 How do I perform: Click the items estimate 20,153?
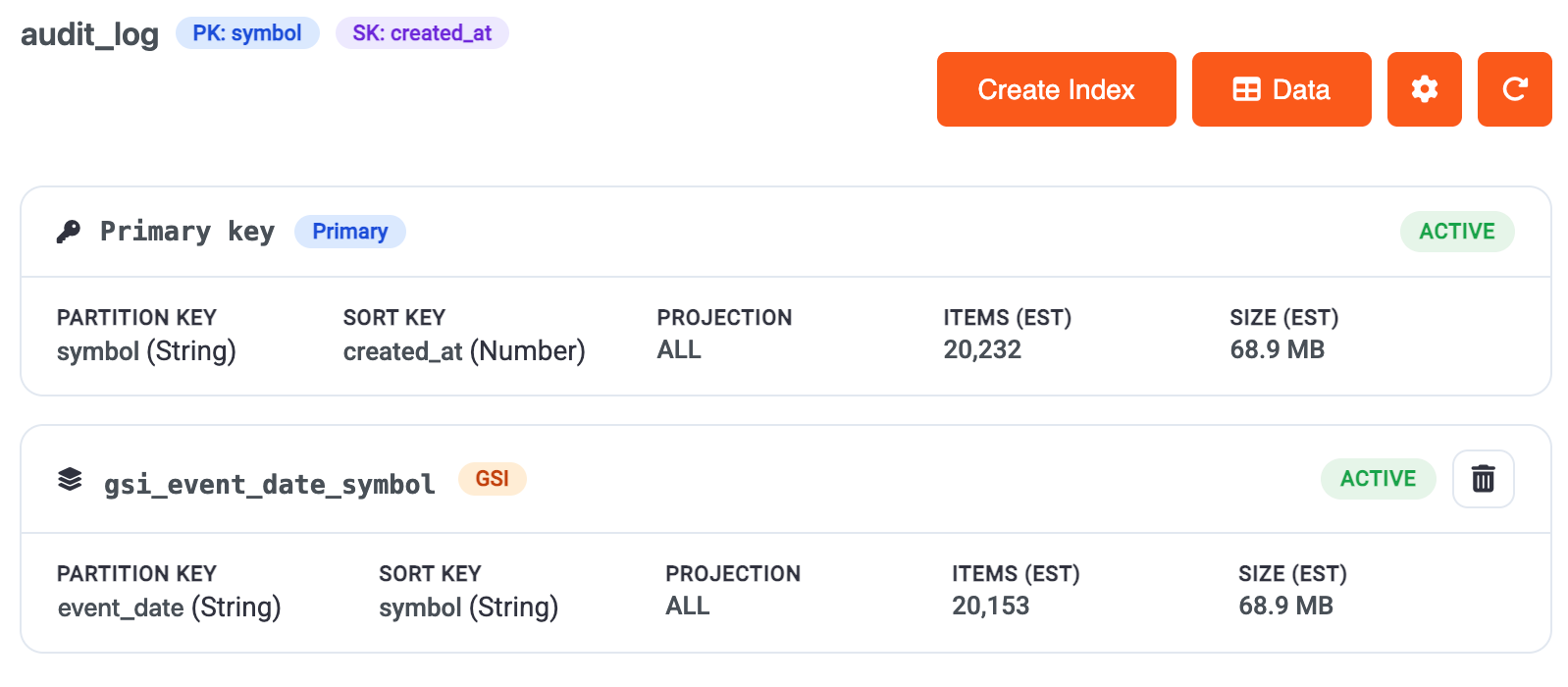click(x=991, y=606)
